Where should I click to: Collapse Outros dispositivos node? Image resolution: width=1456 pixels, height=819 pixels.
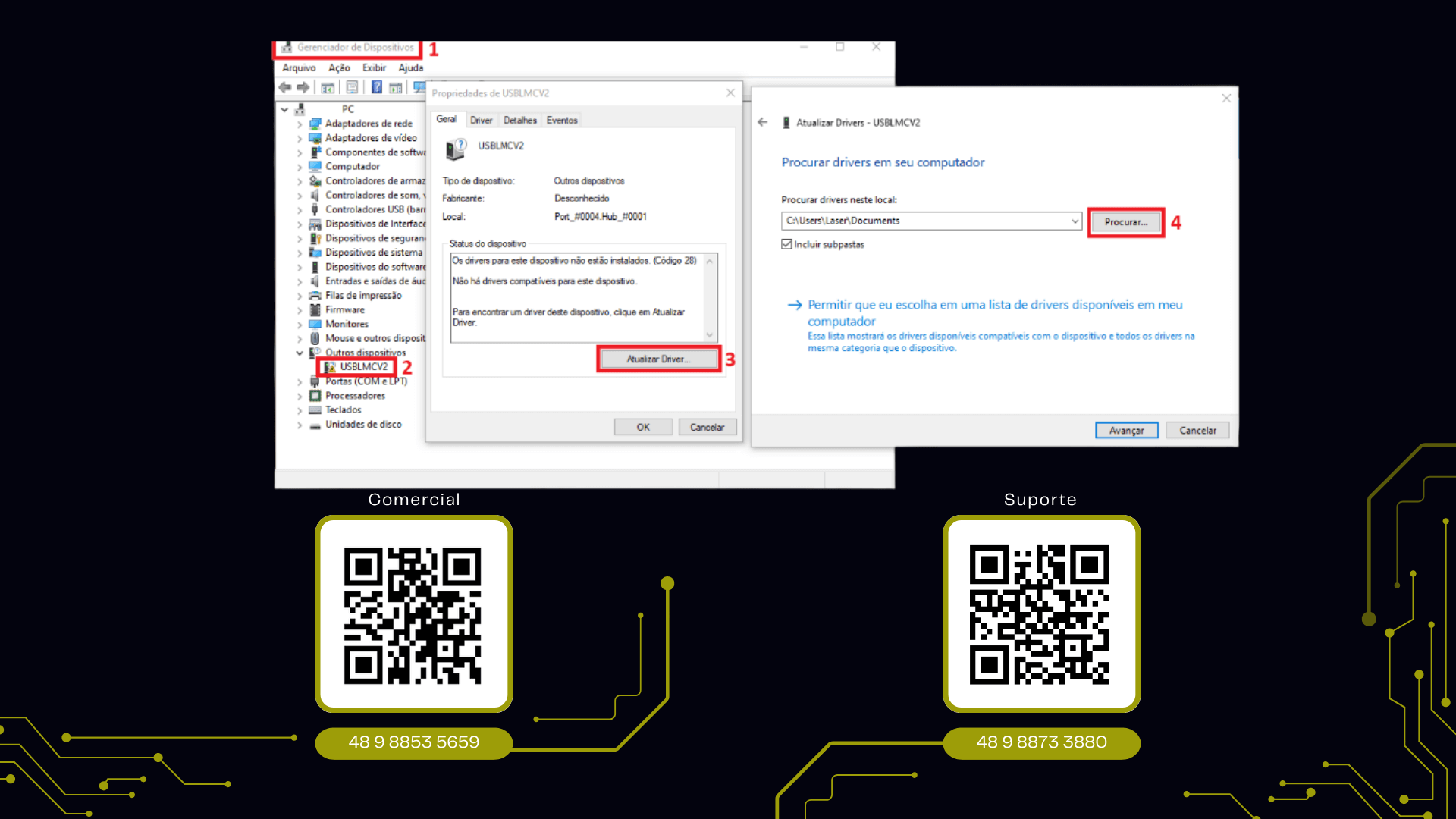(300, 353)
